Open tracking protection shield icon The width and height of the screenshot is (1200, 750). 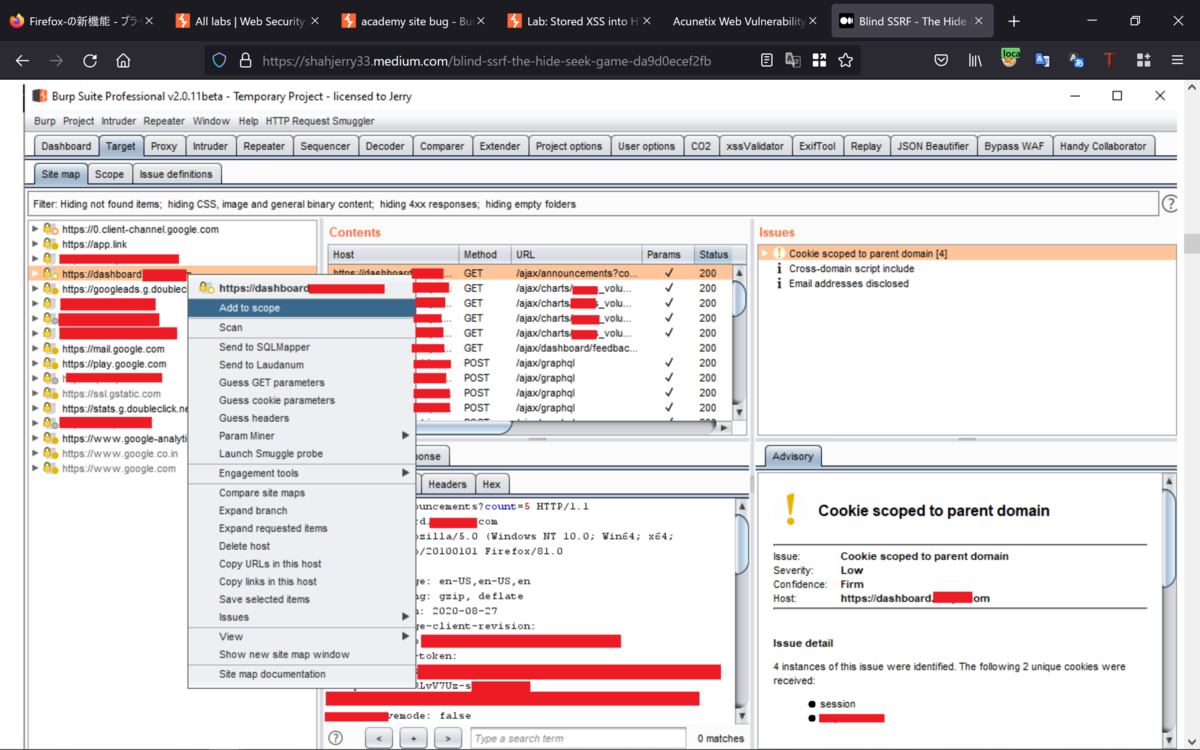click(220, 61)
